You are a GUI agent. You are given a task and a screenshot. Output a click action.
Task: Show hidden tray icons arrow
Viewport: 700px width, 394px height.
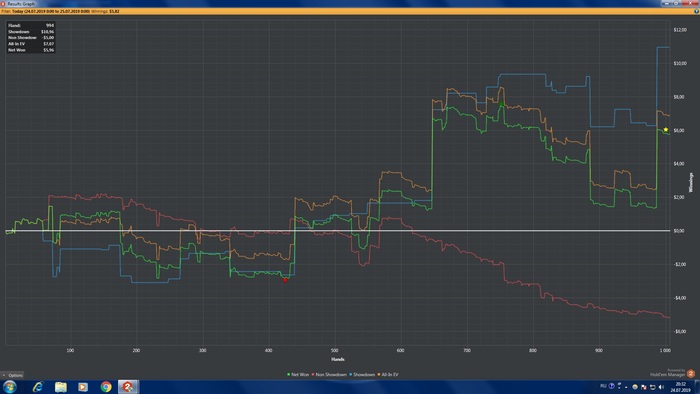tap(626, 387)
